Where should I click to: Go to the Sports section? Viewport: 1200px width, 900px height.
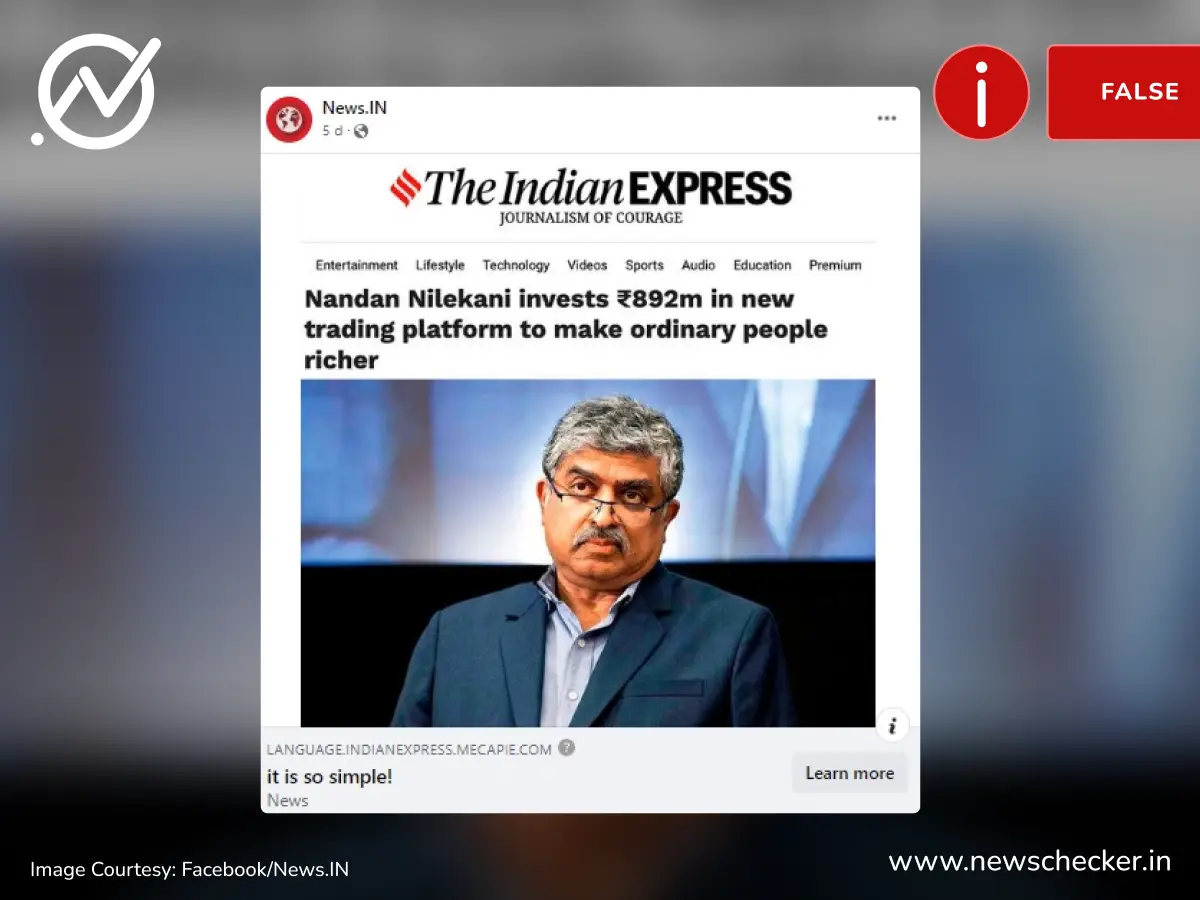(x=644, y=265)
